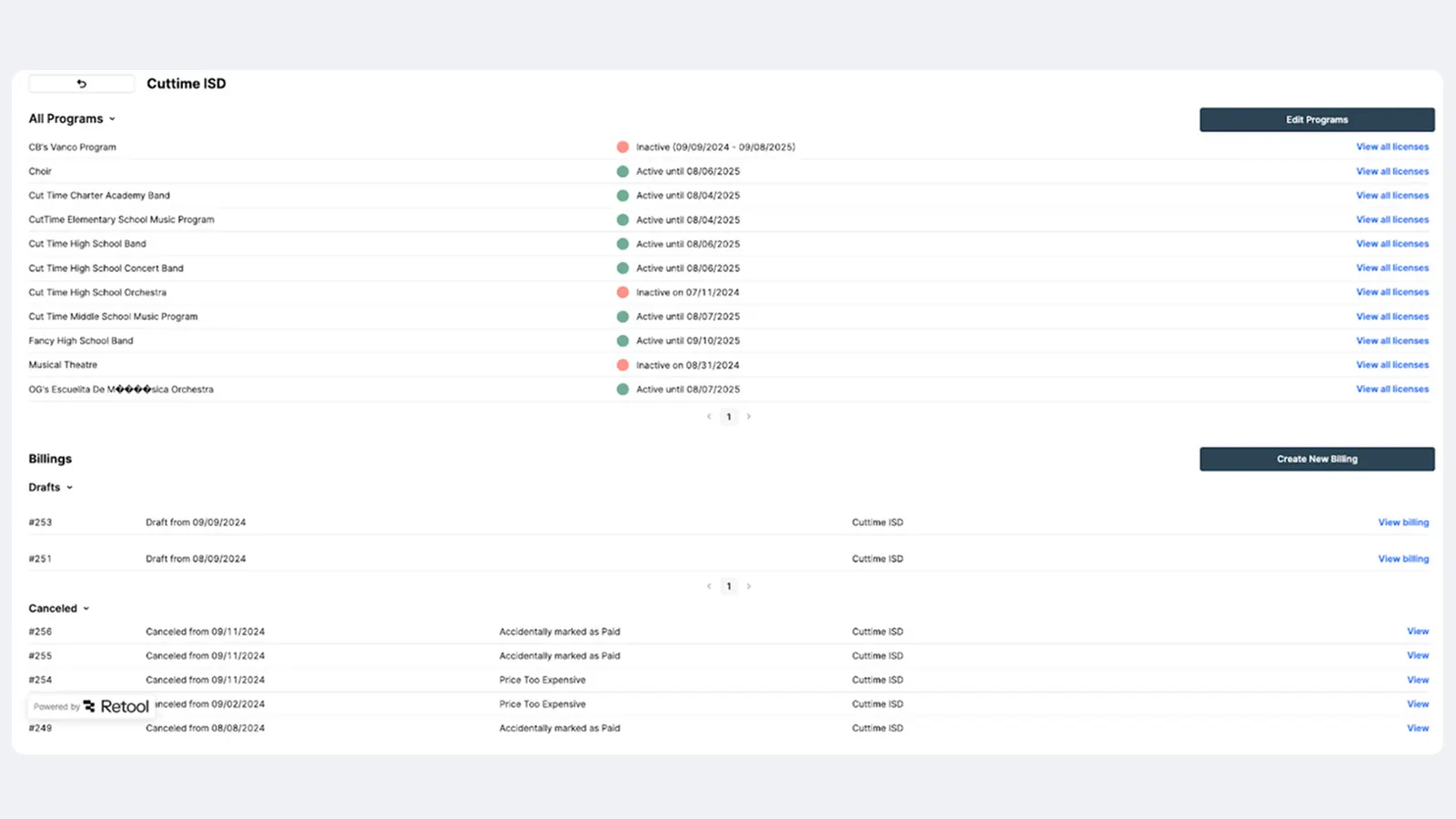
Task: Click the Edit Programs button
Action: [1317, 119]
